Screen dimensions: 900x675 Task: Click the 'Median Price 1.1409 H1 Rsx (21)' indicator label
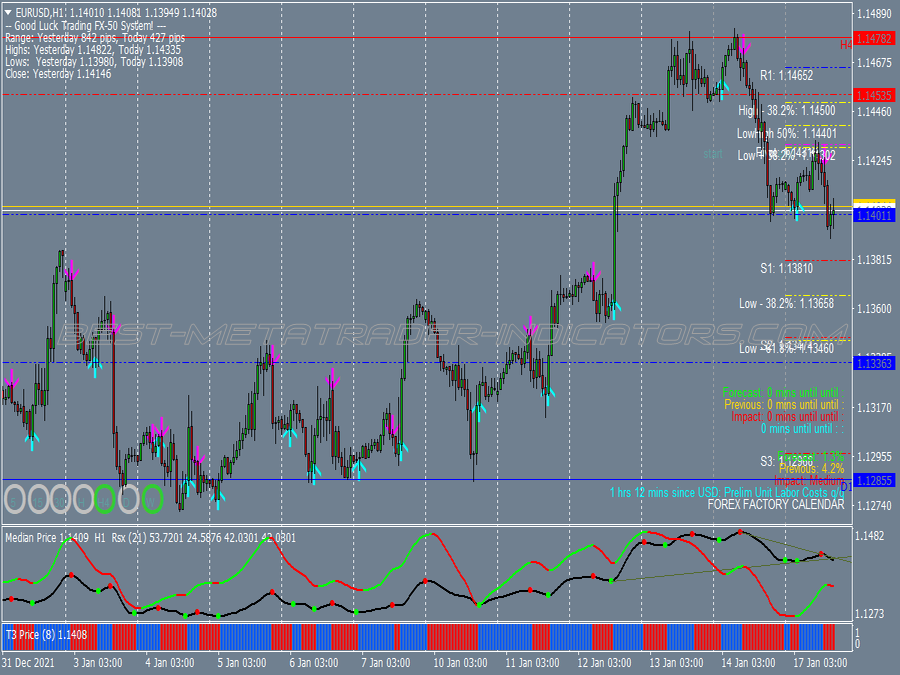pyautogui.click(x=150, y=538)
